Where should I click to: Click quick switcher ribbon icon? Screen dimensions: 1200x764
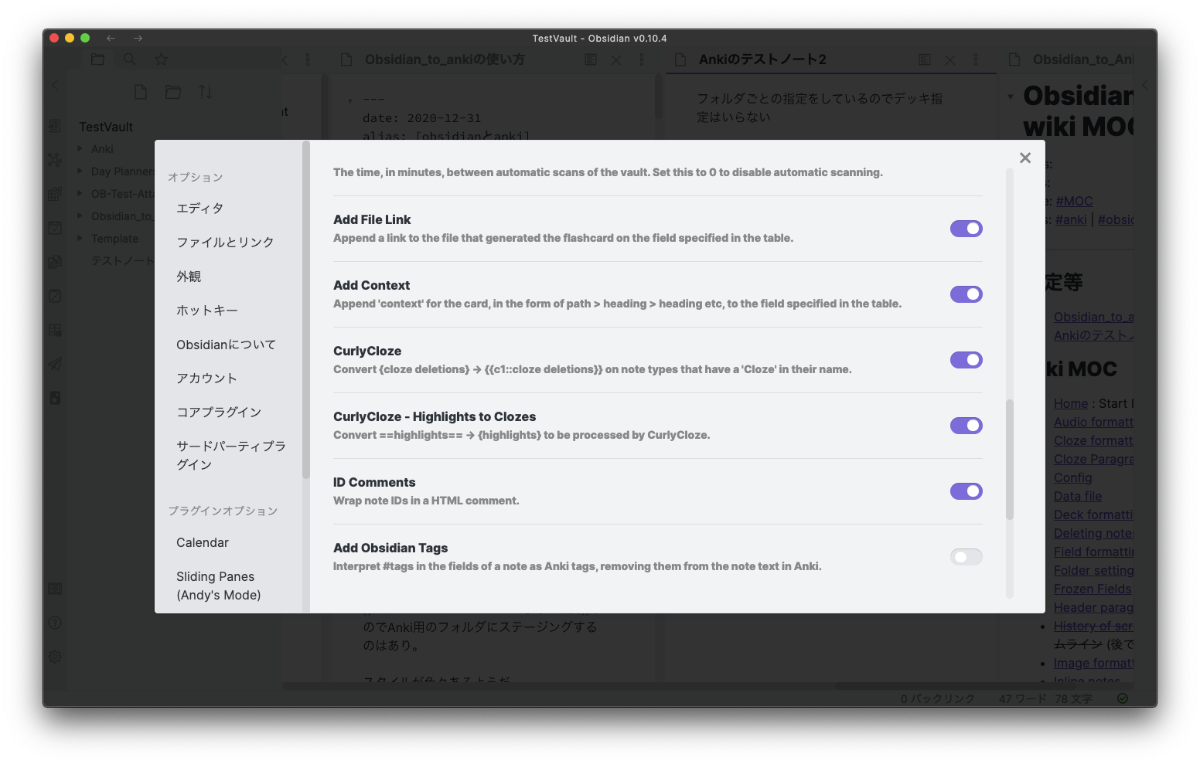[x=55, y=127]
